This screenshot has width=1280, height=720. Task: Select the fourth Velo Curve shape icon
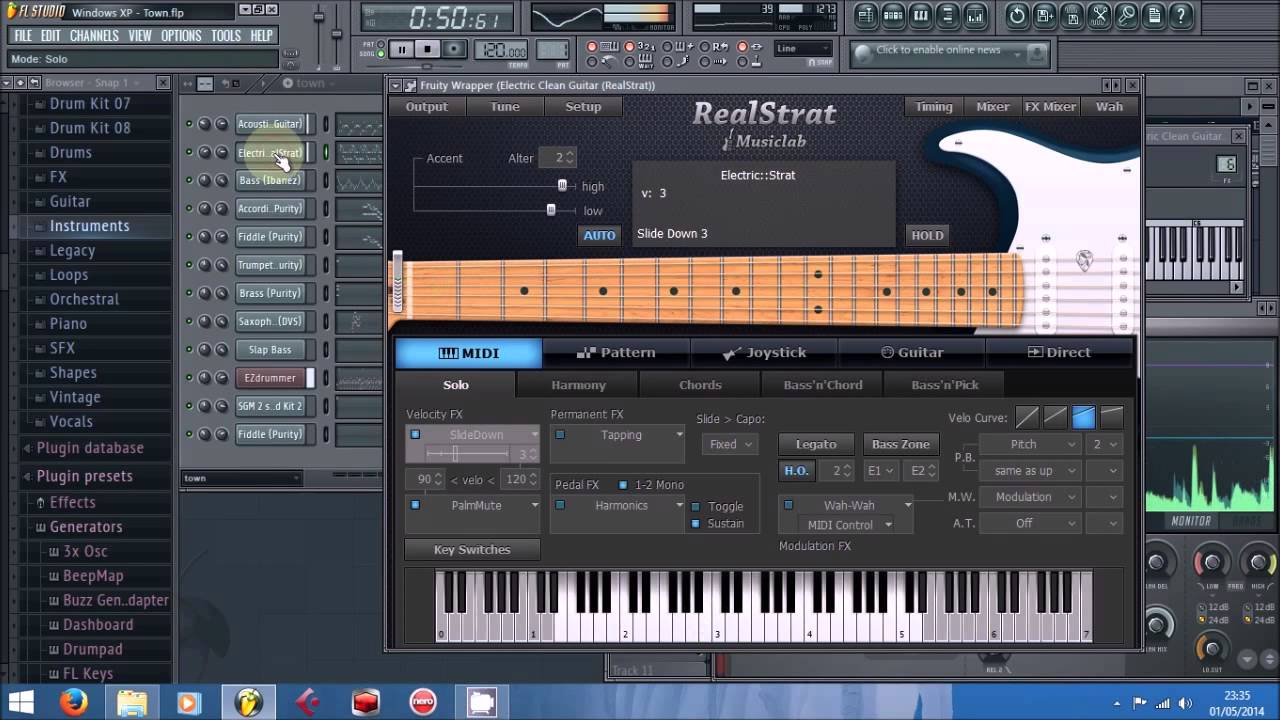click(1111, 417)
